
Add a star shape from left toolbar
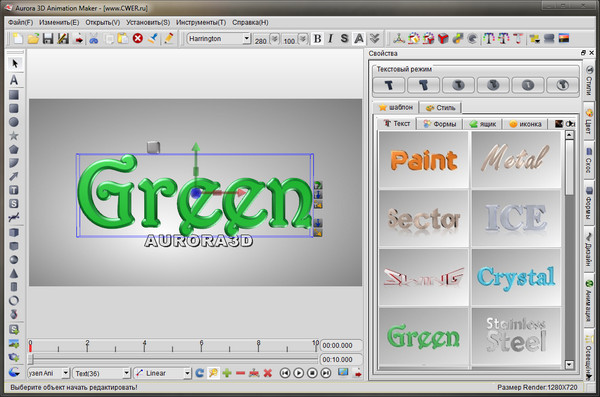pos(14,136)
